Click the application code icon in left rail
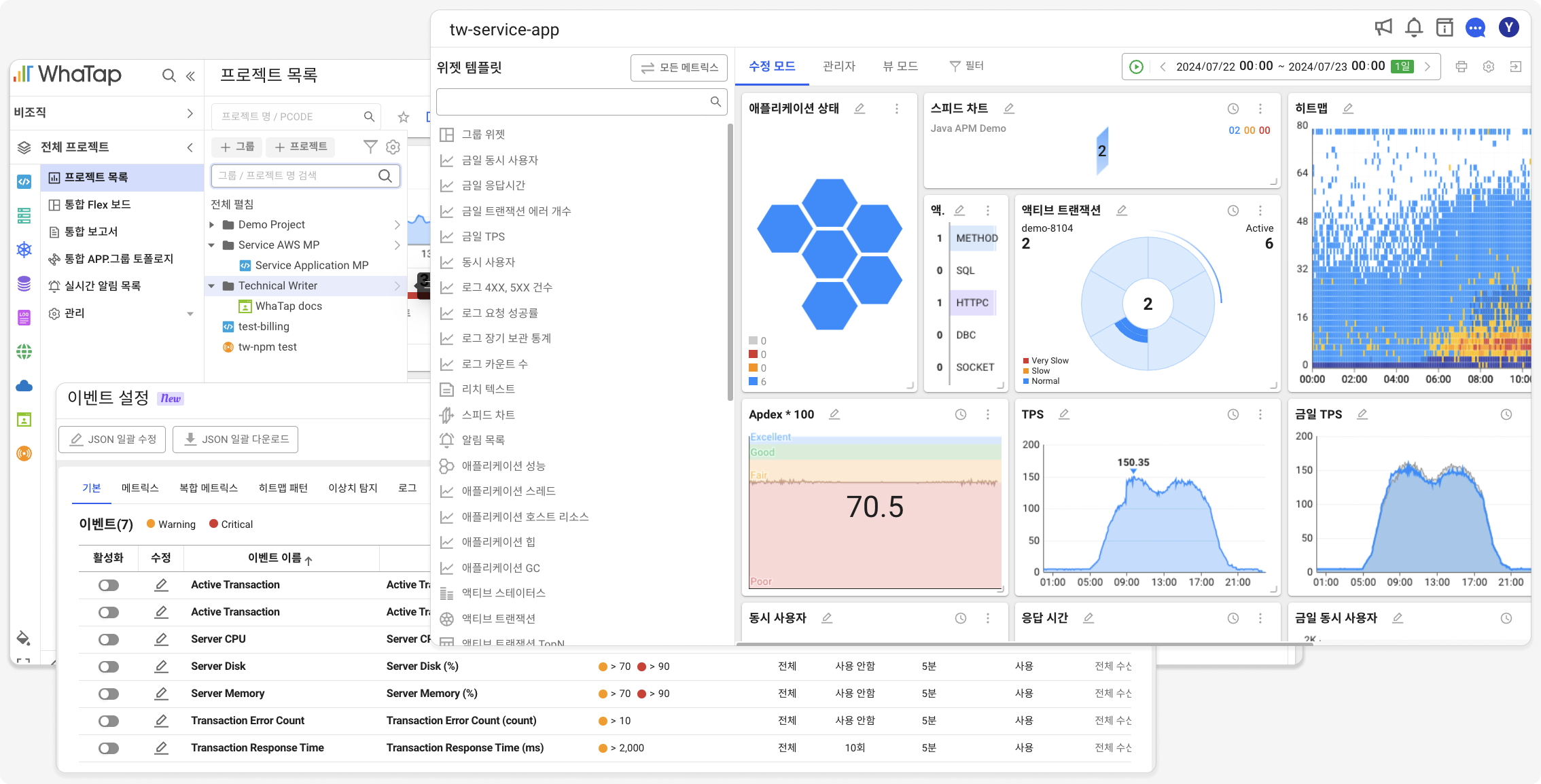1541x784 pixels. point(24,181)
